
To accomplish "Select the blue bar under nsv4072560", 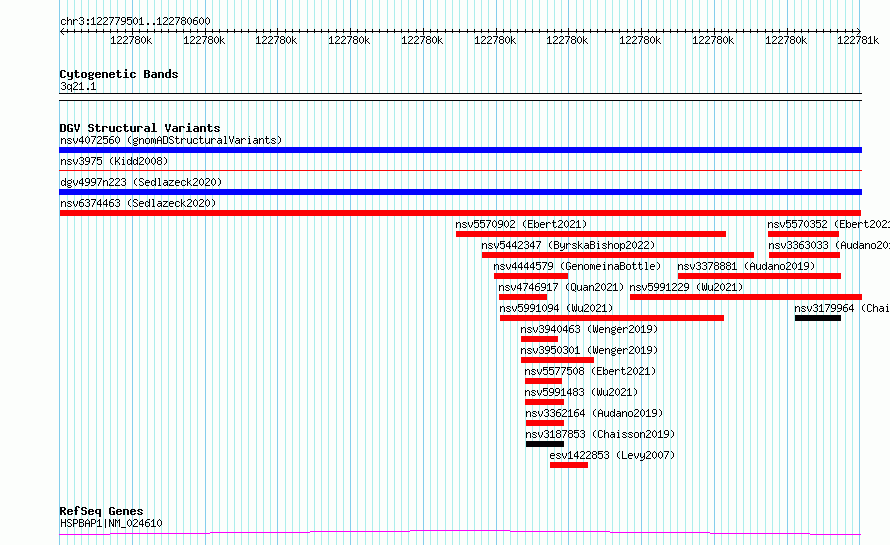I will click(460, 150).
